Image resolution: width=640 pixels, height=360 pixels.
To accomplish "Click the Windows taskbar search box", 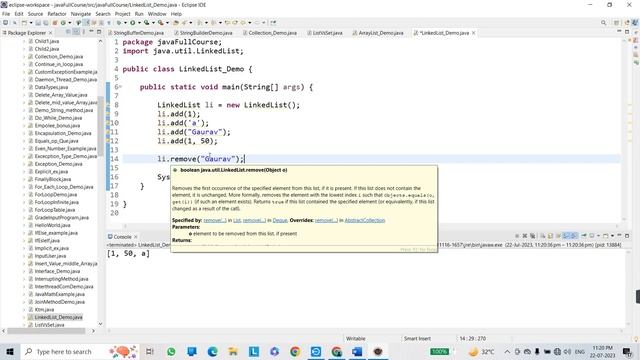I will 80,351.
